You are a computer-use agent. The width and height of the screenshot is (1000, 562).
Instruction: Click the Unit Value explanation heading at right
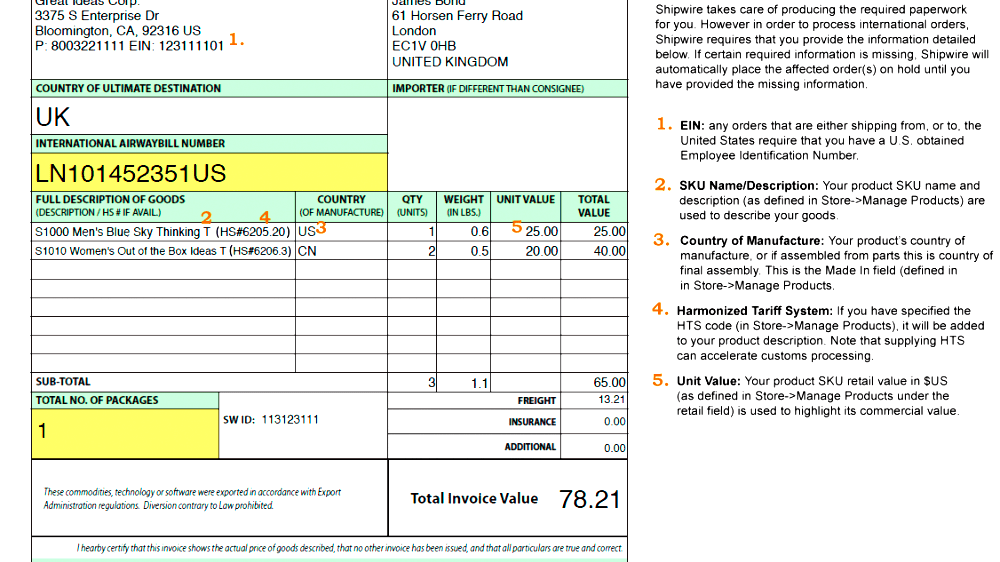pyautogui.click(x=709, y=381)
